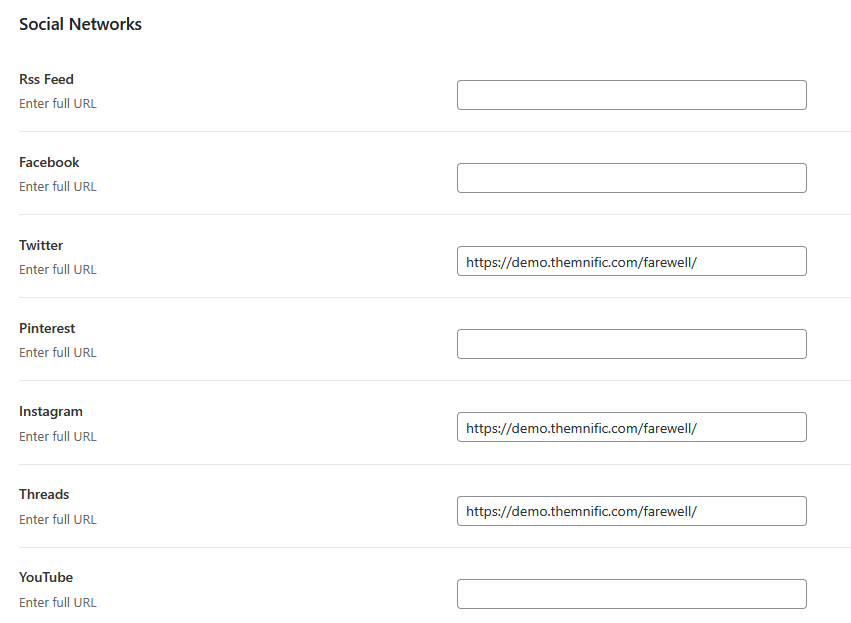Click "Enter full URL" hint below Threads
The width and height of the screenshot is (851, 623).
pyautogui.click(x=58, y=519)
